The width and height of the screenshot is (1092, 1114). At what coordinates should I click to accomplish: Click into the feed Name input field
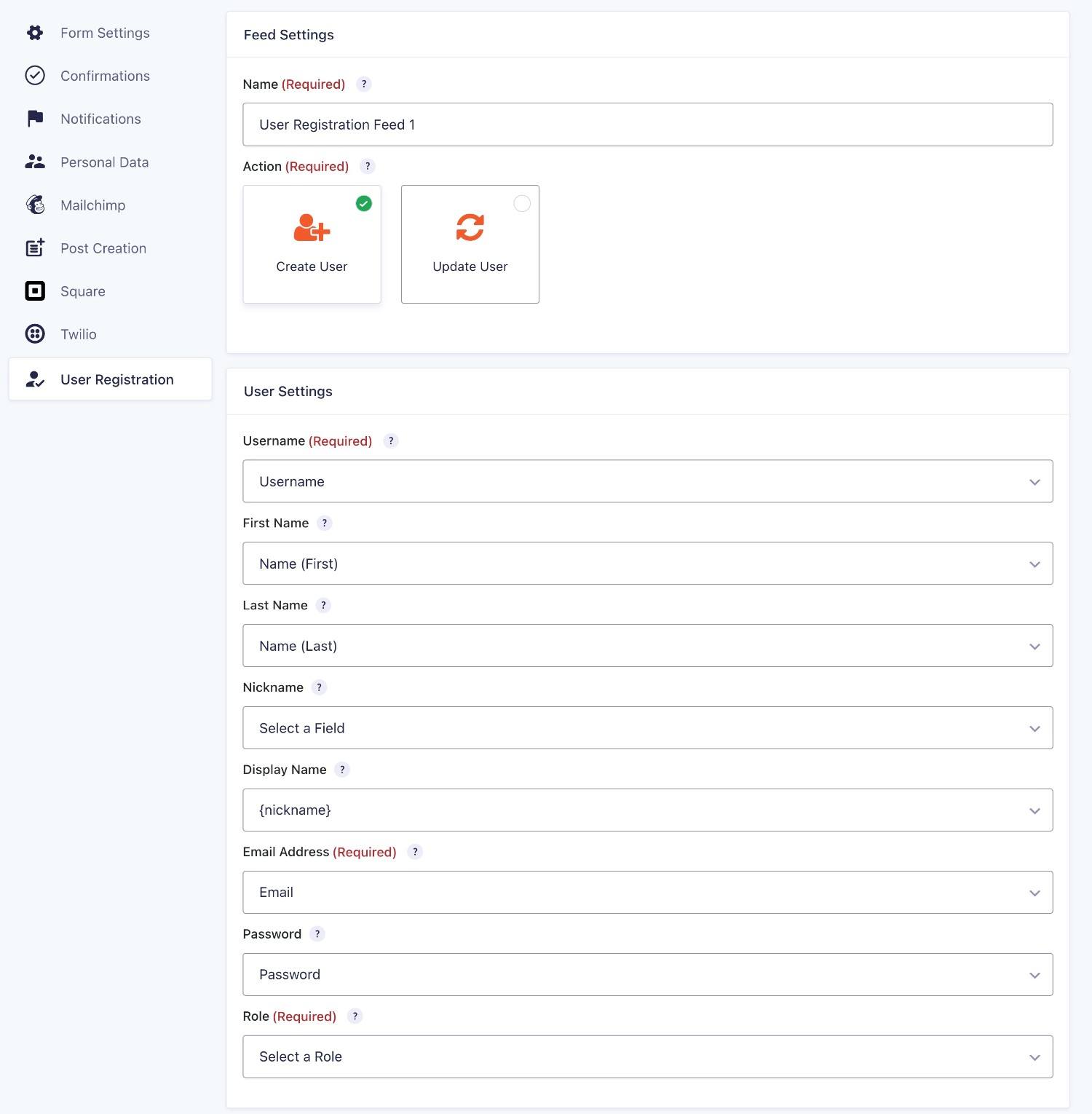pos(648,125)
